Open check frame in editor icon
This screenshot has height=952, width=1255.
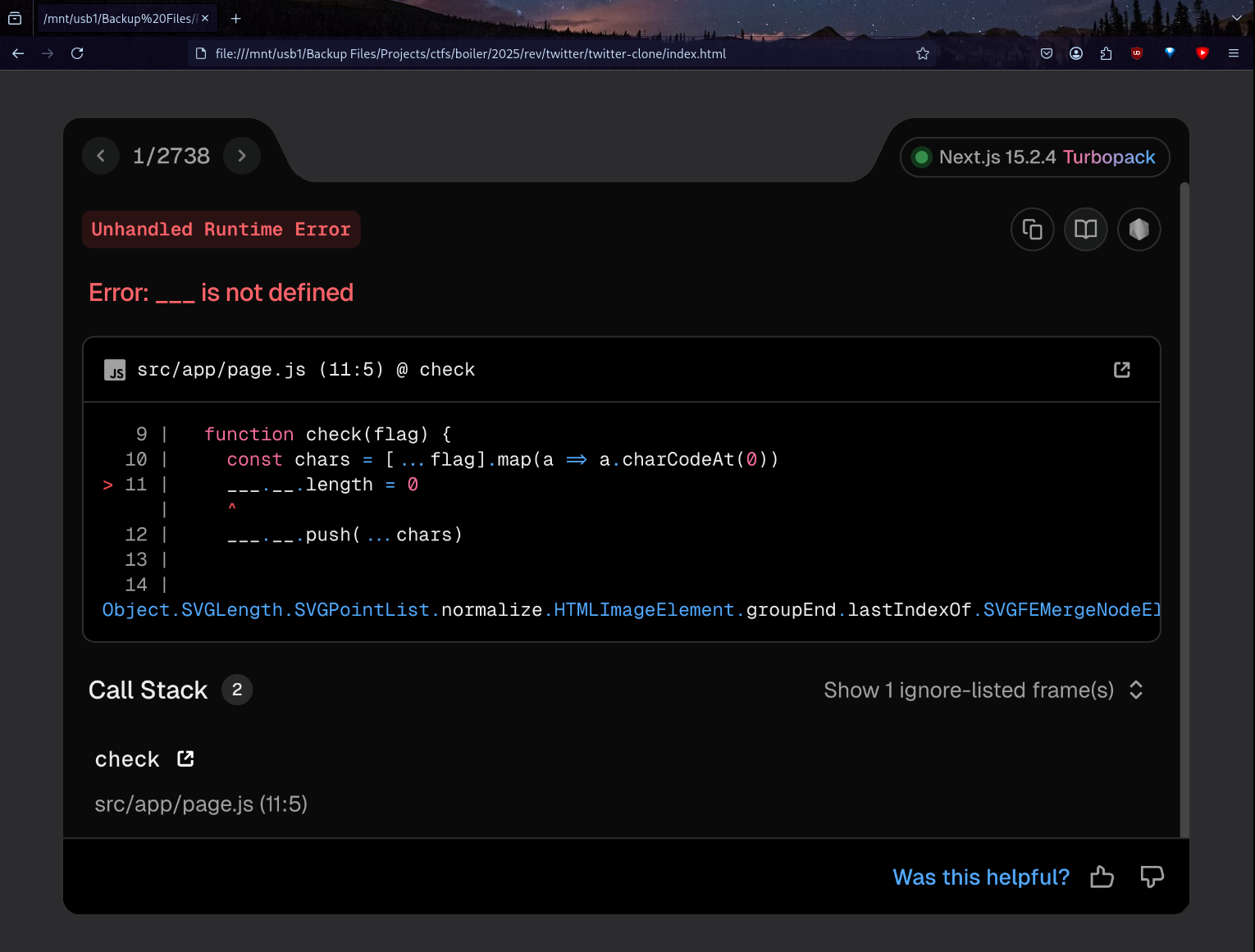[185, 758]
